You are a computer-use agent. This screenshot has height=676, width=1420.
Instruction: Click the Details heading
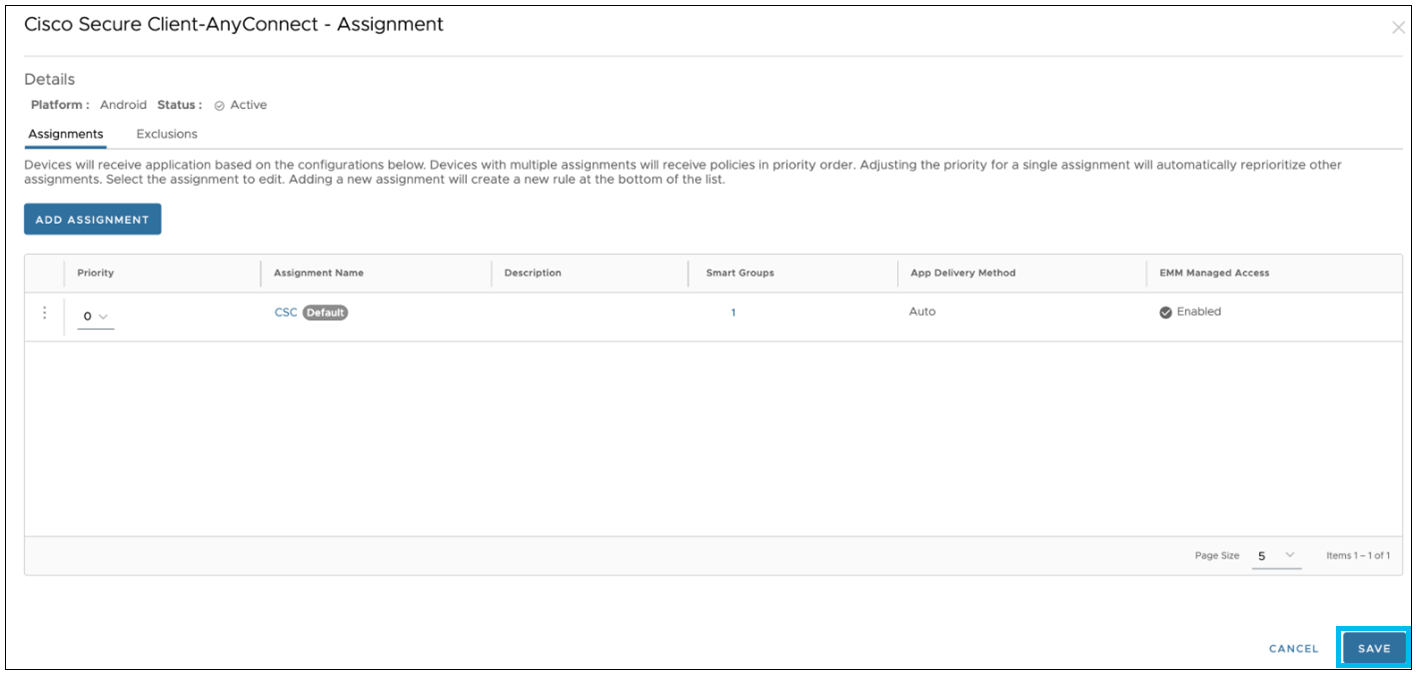coord(50,79)
